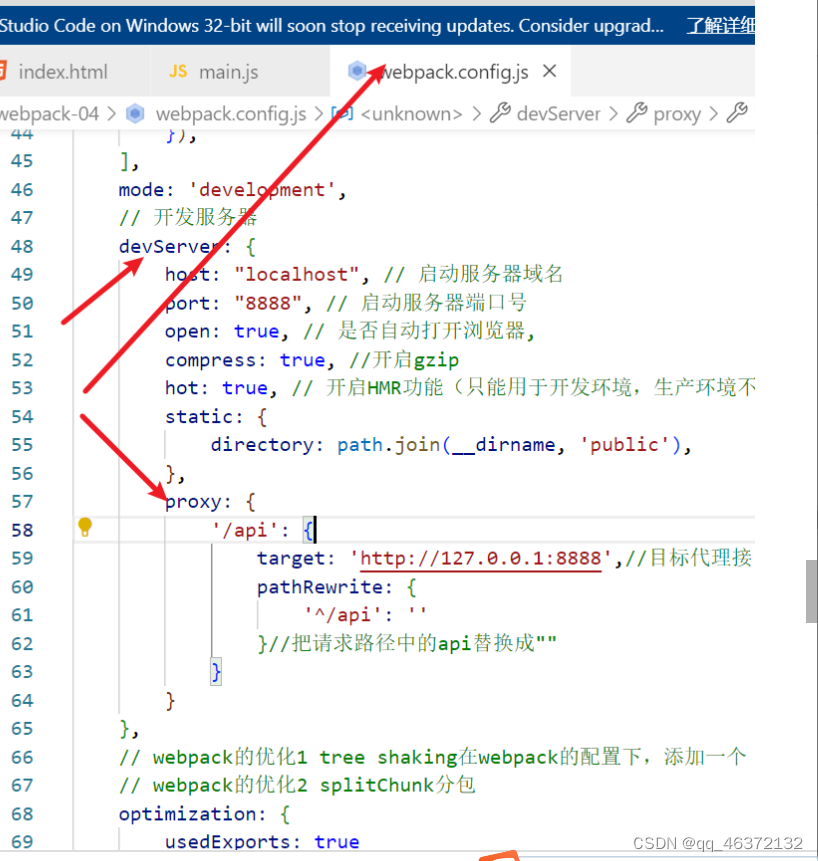Click the target property on line 59
This screenshot has height=861, width=818.
tap(291, 558)
